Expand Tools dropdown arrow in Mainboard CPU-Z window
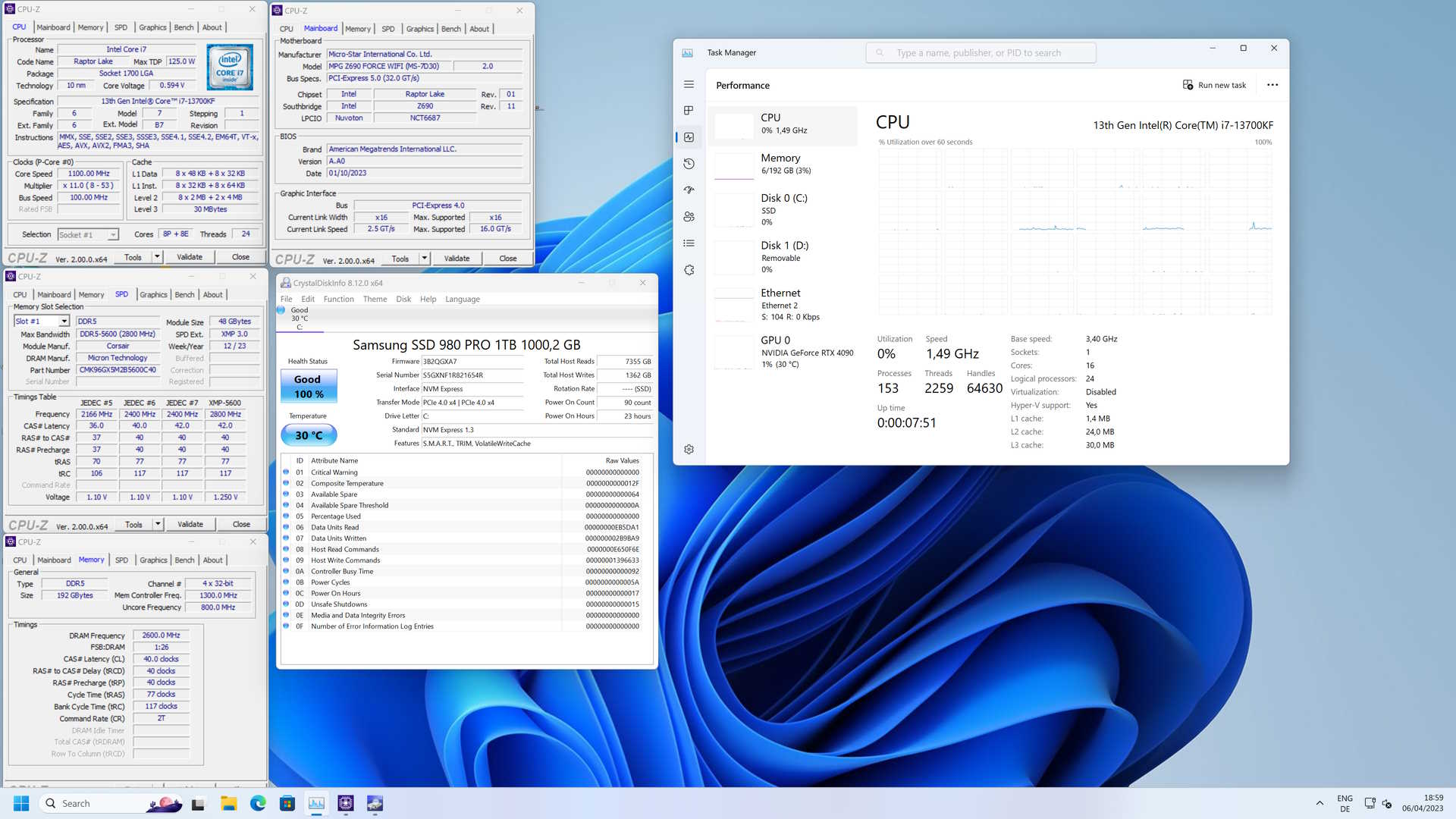Image resolution: width=1456 pixels, height=819 pixels. click(425, 259)
